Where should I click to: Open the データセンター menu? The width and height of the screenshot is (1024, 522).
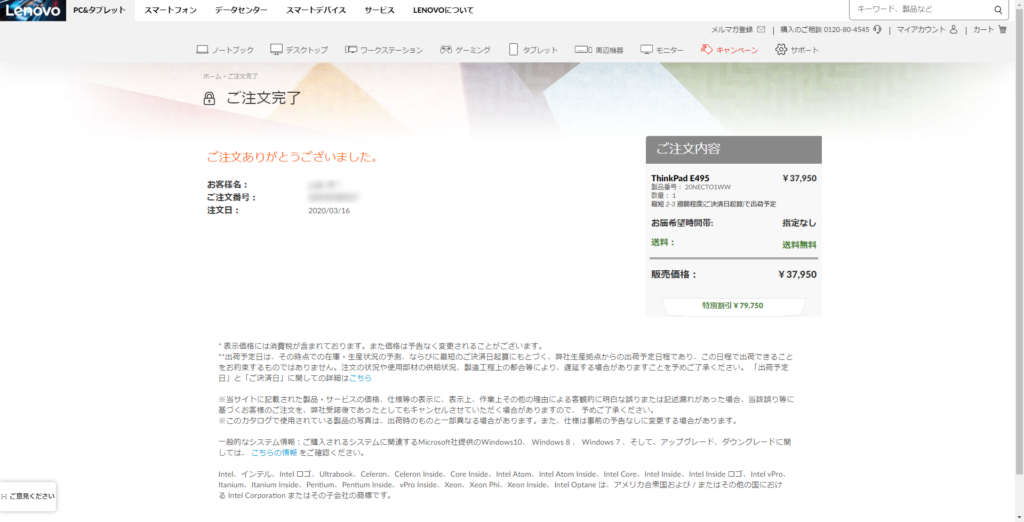click(x=241, y=10)
